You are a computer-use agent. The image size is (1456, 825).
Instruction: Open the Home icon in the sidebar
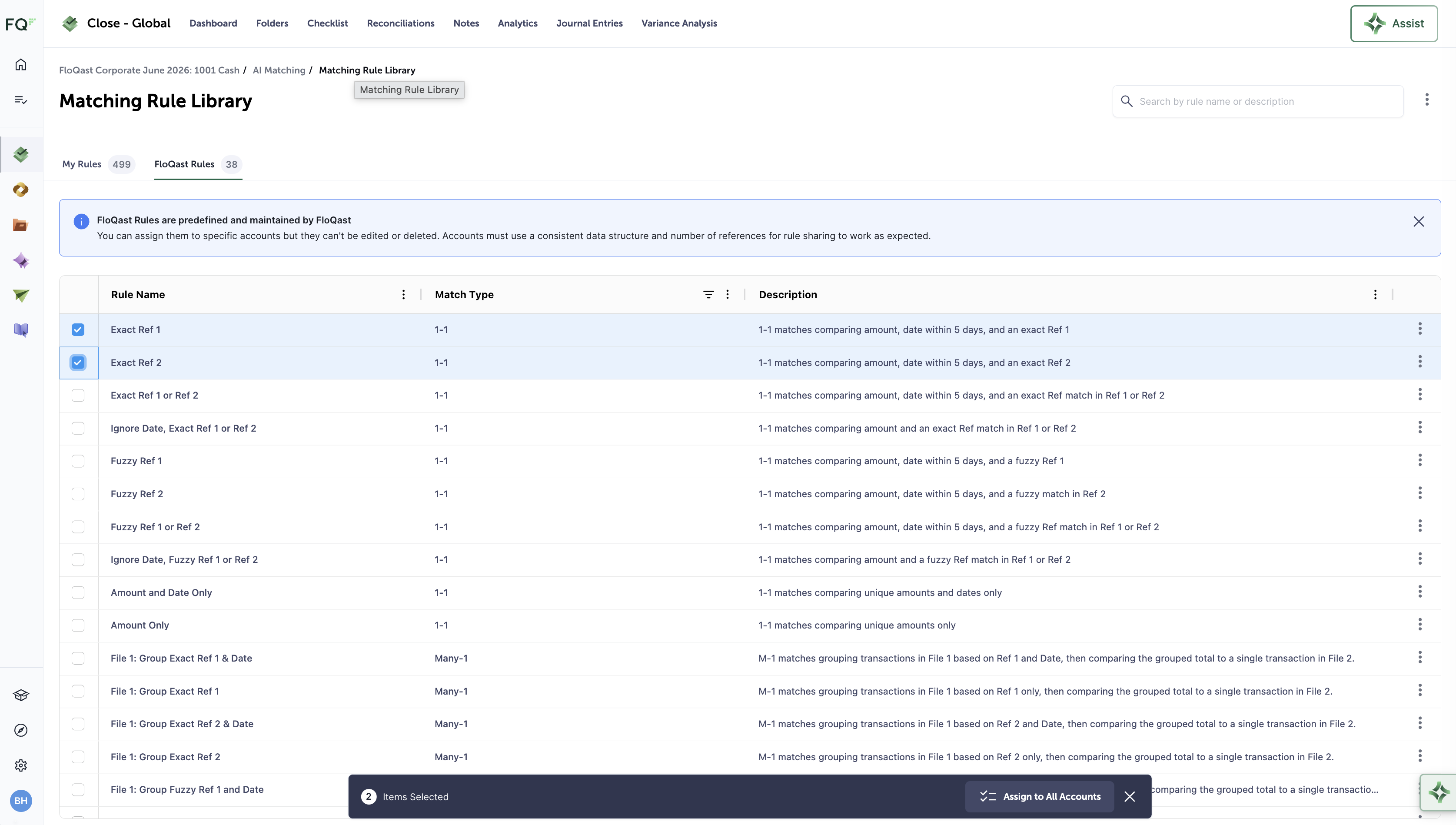pyautogui.click(x=21, y=65)
